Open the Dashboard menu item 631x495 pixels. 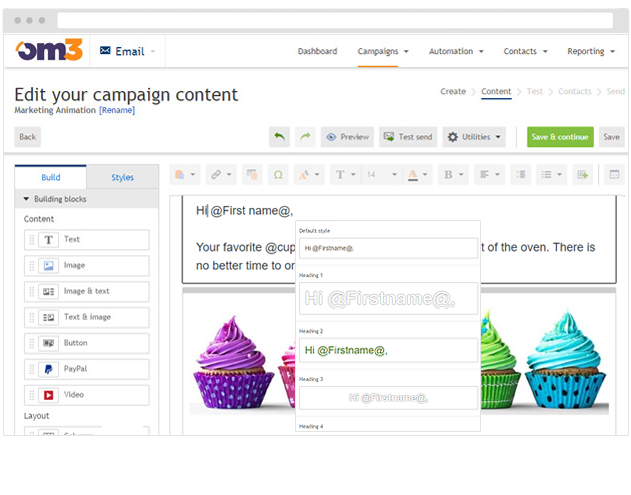(317, 52)
